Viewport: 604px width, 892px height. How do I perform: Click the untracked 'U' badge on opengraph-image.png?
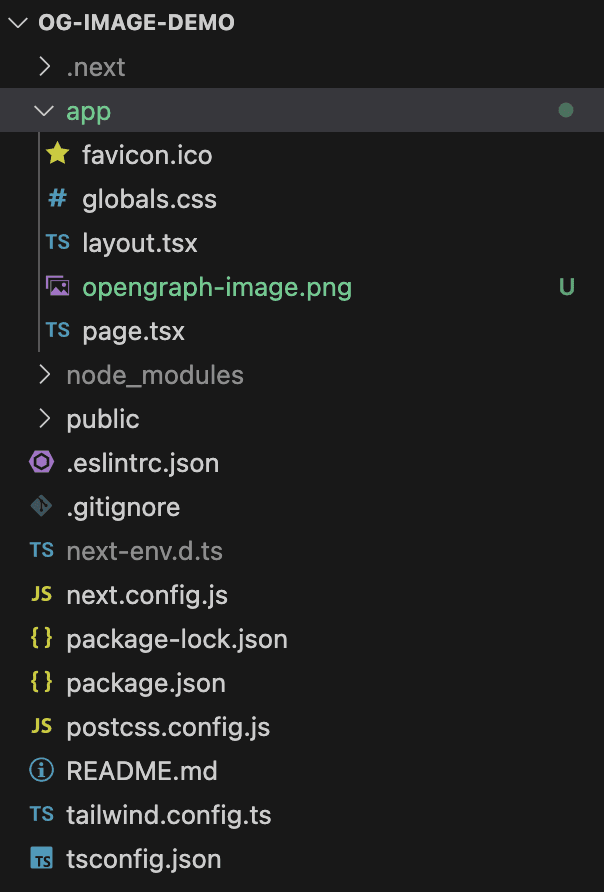(567, 286)
